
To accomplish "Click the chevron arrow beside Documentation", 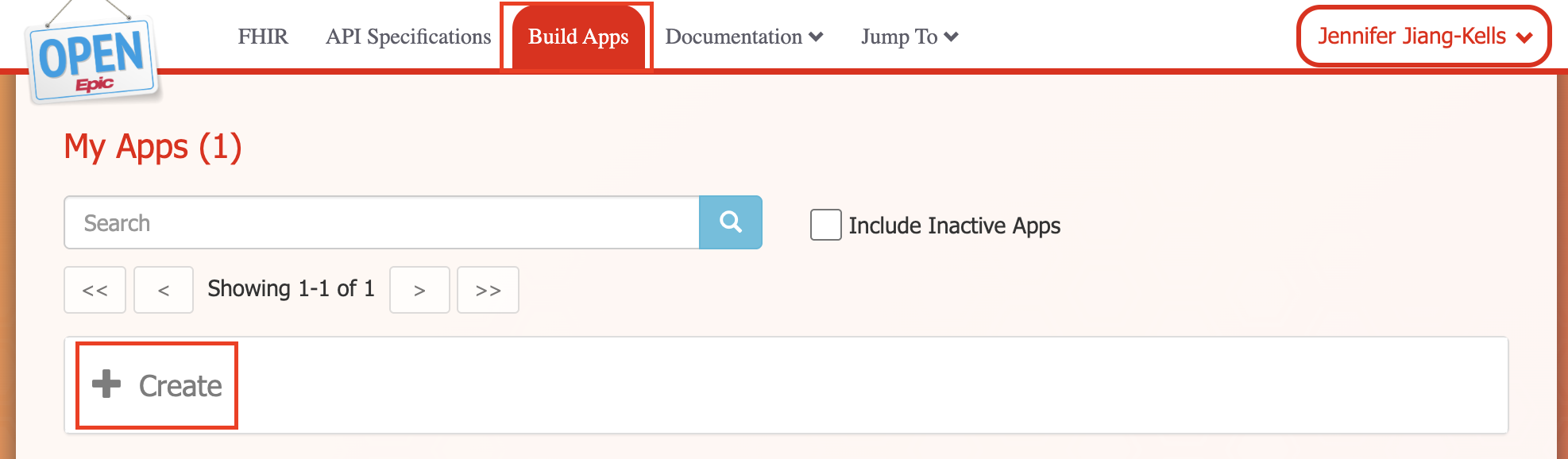I will (x=816, y=37).
